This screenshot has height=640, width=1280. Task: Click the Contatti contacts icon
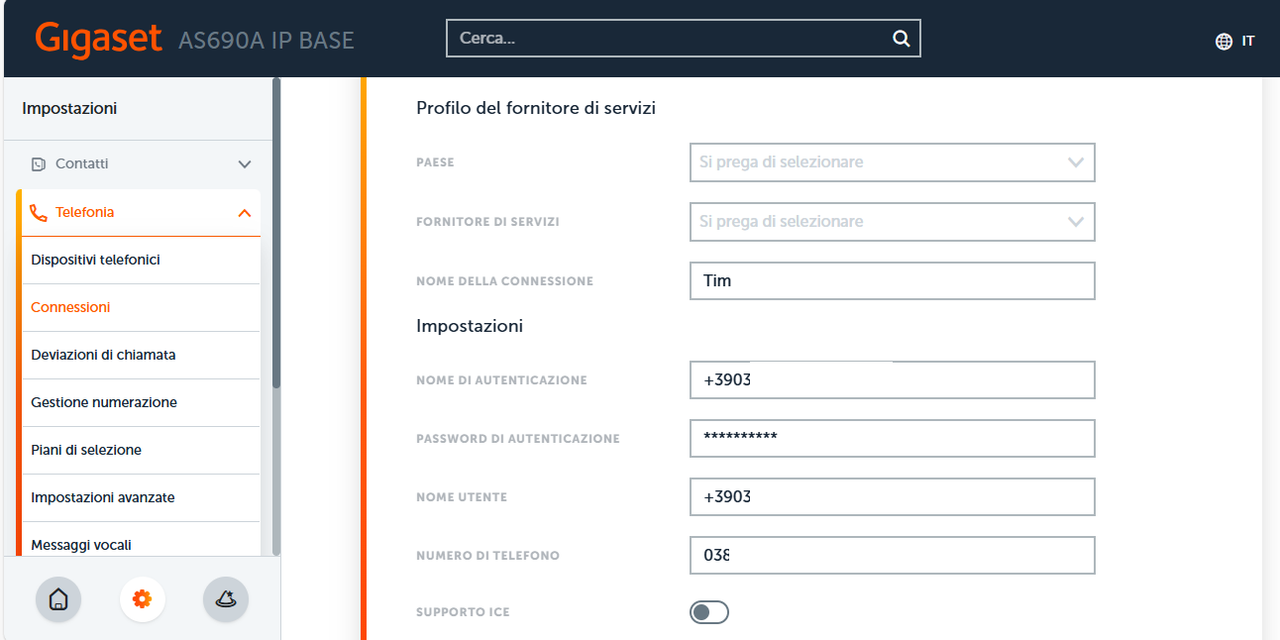click(x=39, y=164)
